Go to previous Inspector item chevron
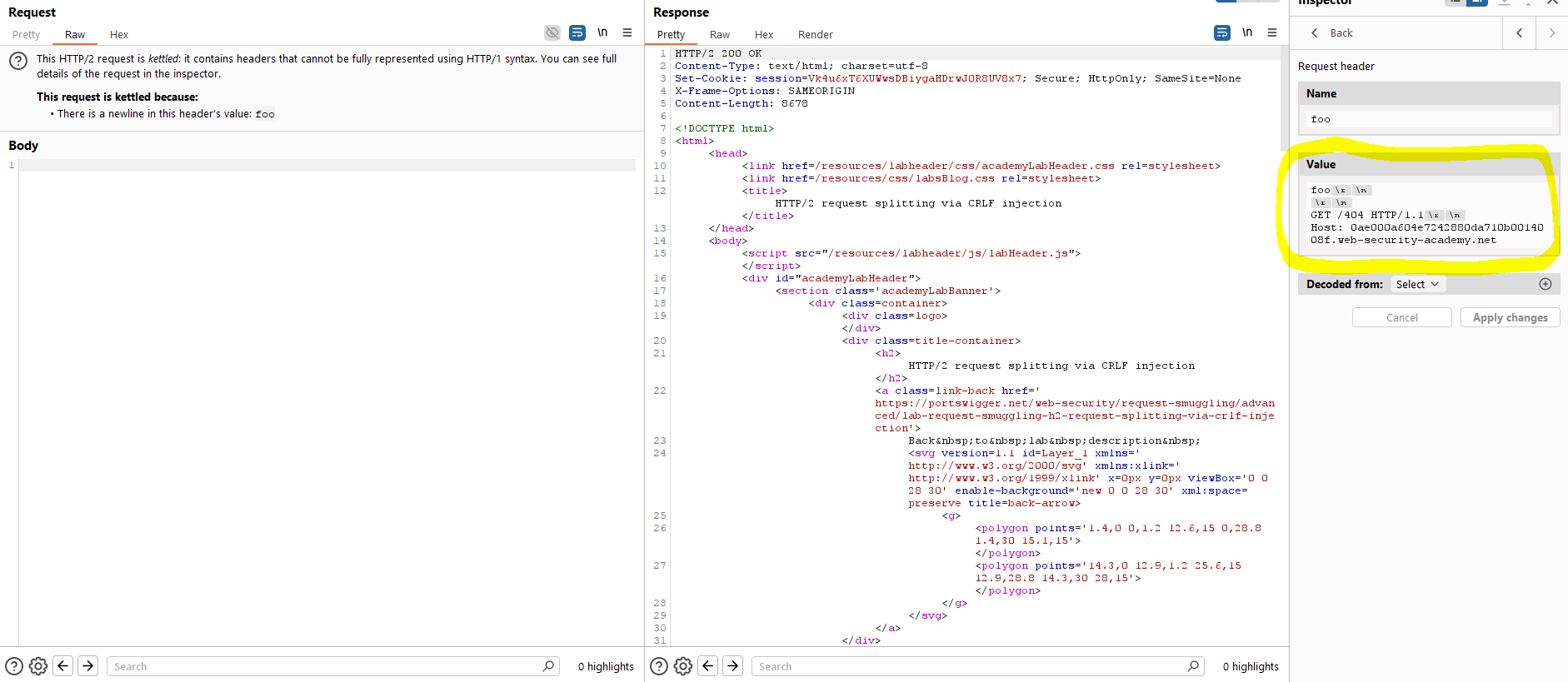The height and width of the screenshot is (682, 1568). click(x=1520, y=33)
